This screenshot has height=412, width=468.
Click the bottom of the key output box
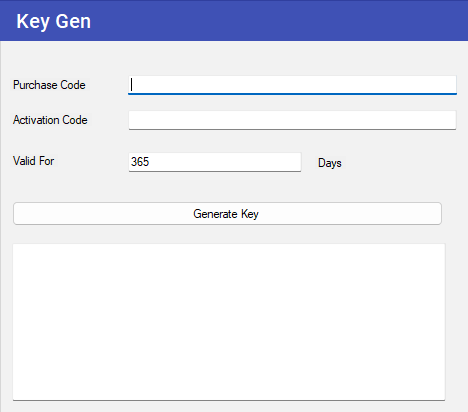229,393
